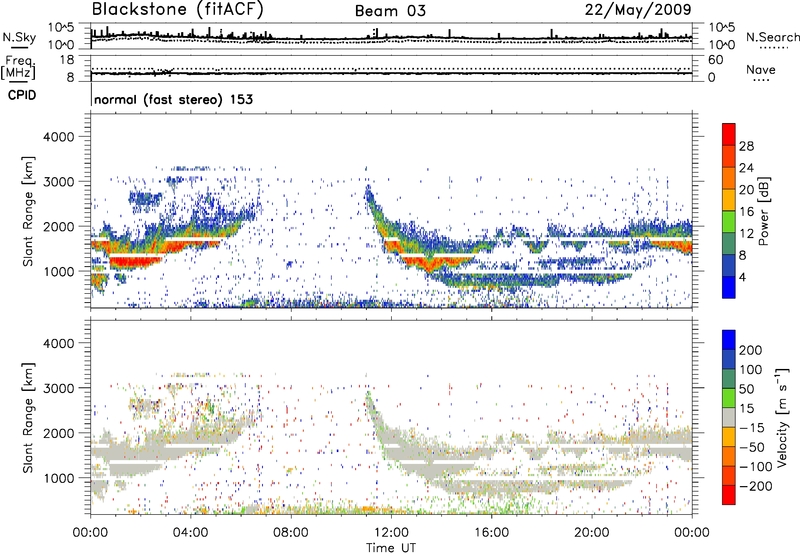This screenshot has width=800, height=554.
Task: Click the Velocity [m s⁻¹] color bar label
Action: tap(782, 417)
